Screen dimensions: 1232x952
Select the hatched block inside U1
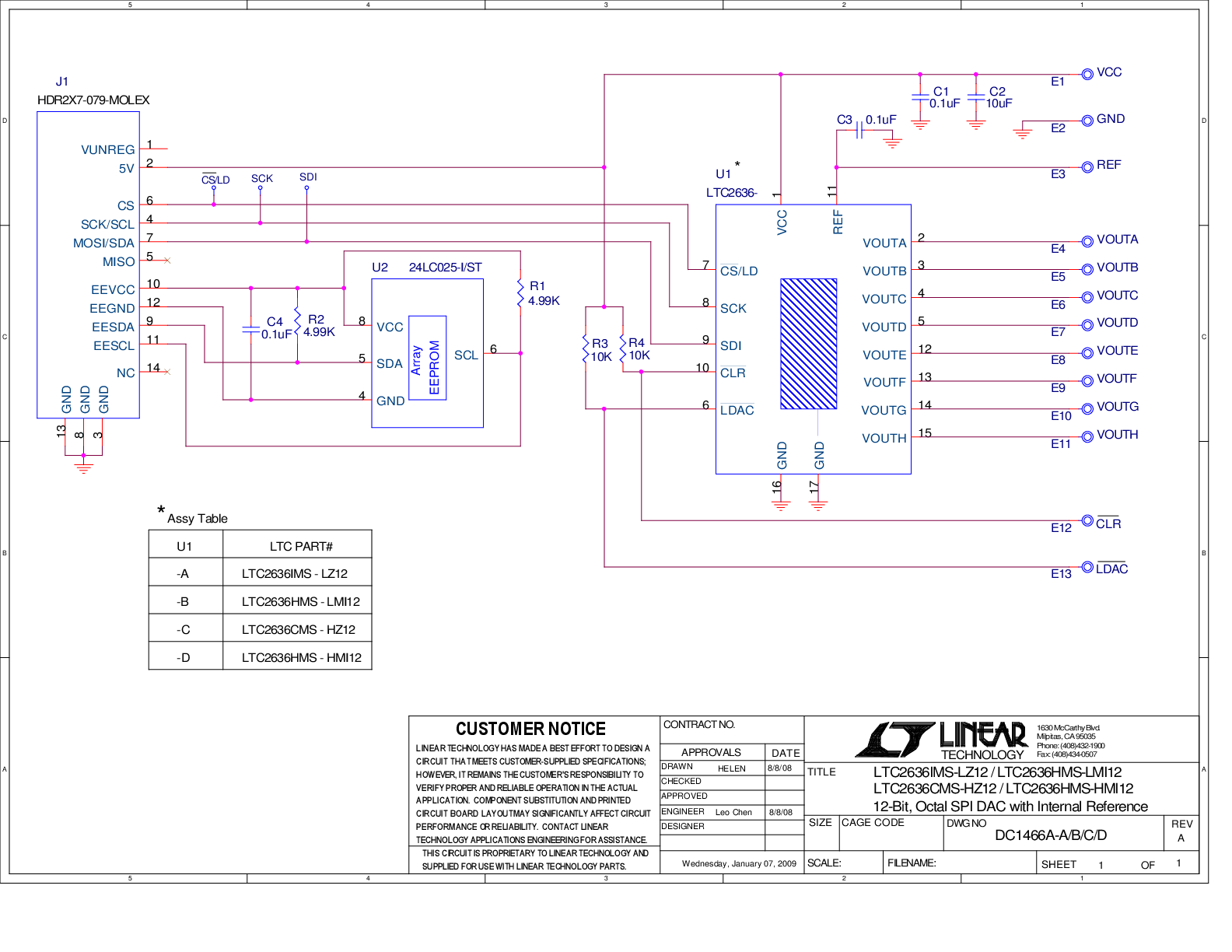tap(809, 344)
